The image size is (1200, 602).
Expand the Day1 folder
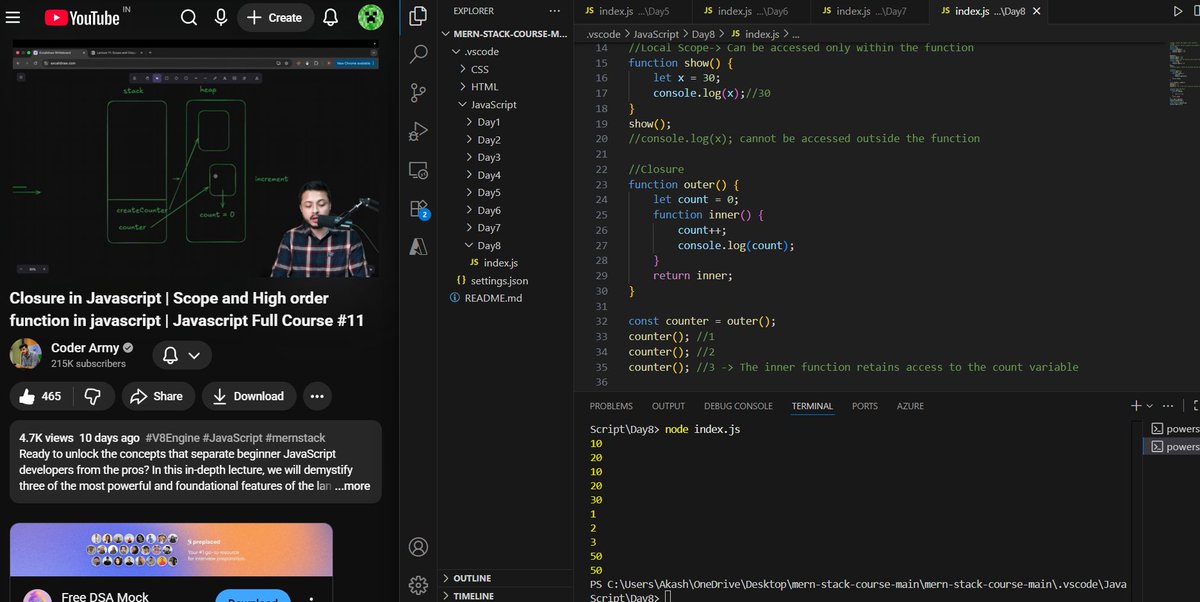point(506,122)
